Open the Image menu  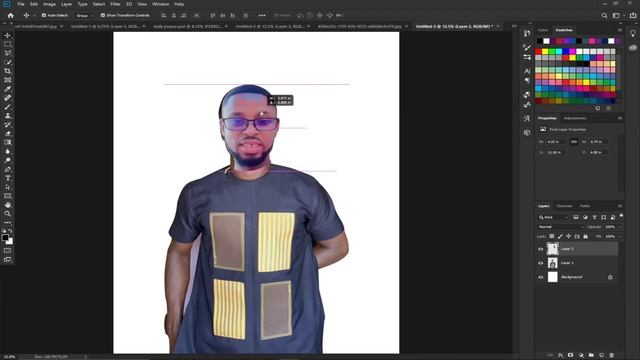coord(49,4)
